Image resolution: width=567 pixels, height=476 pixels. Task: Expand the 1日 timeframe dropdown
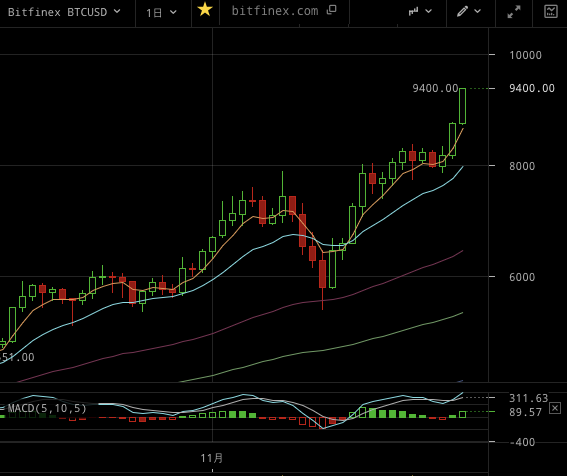click(x=161, y=13)
